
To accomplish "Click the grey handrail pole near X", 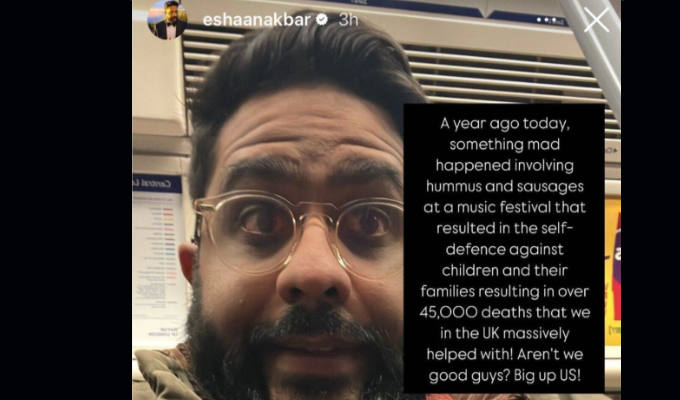I will pyautogui.click(x=596, y=54).
